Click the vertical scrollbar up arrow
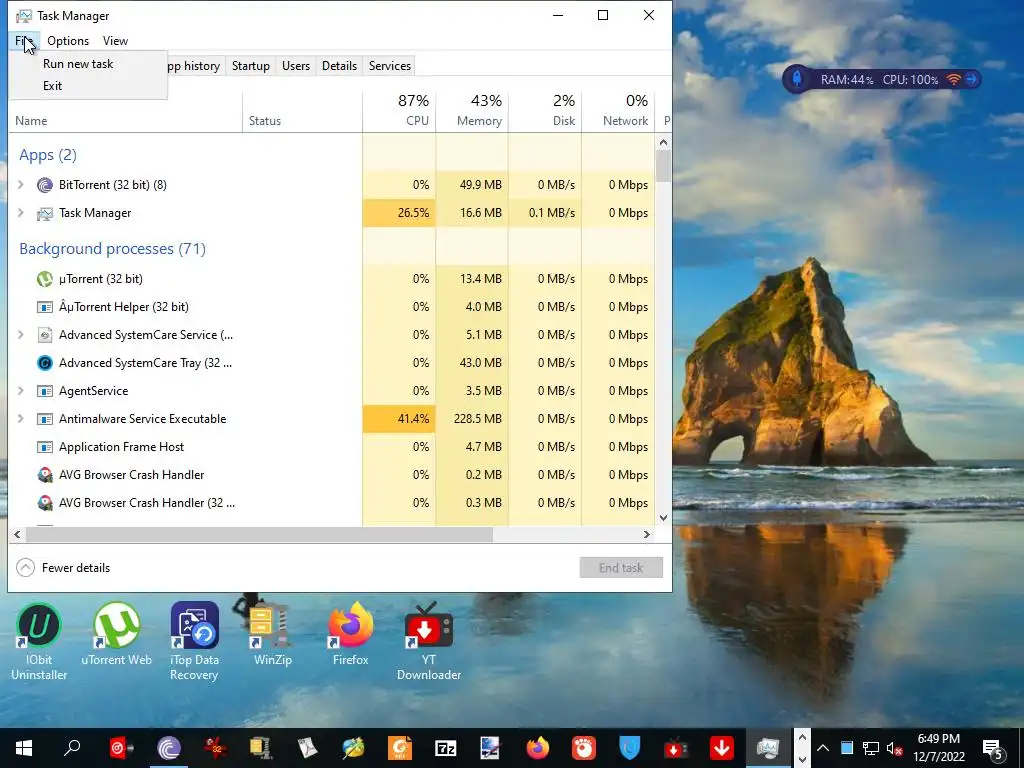Viewport: 1024px width, 768px height. point(664,142)
